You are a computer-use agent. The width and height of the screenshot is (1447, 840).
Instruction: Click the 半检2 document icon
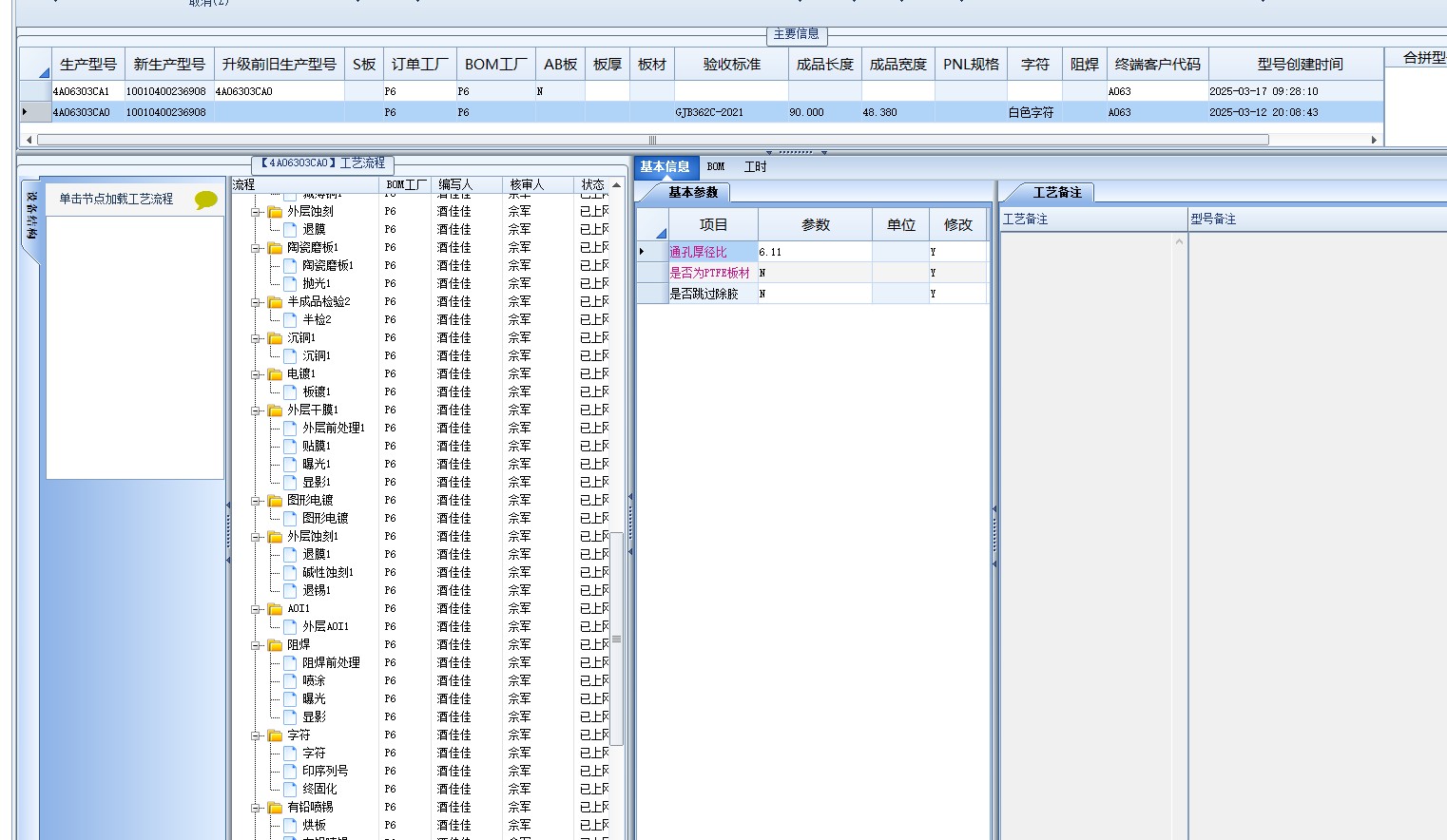291,319
